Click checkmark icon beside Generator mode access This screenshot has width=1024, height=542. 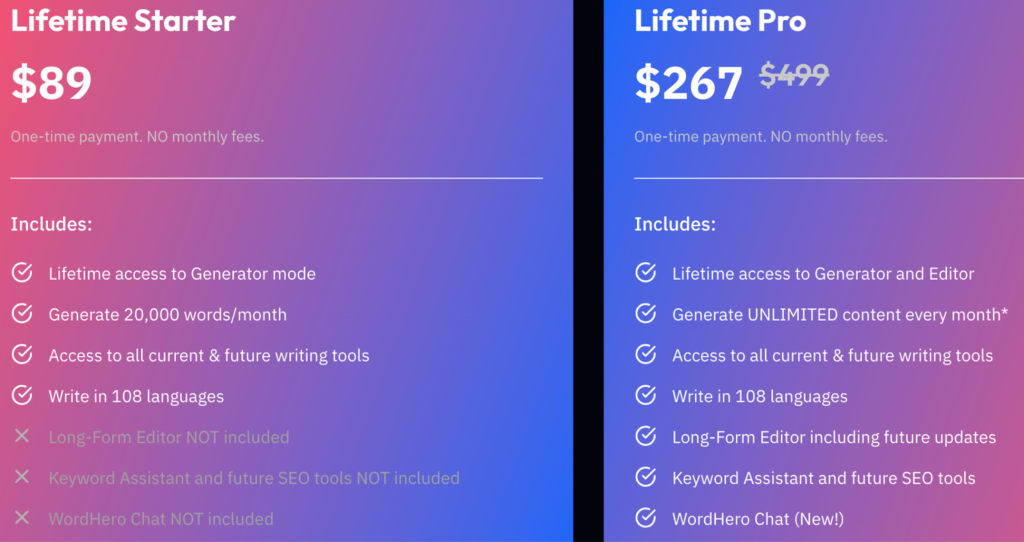click(21, 273)
